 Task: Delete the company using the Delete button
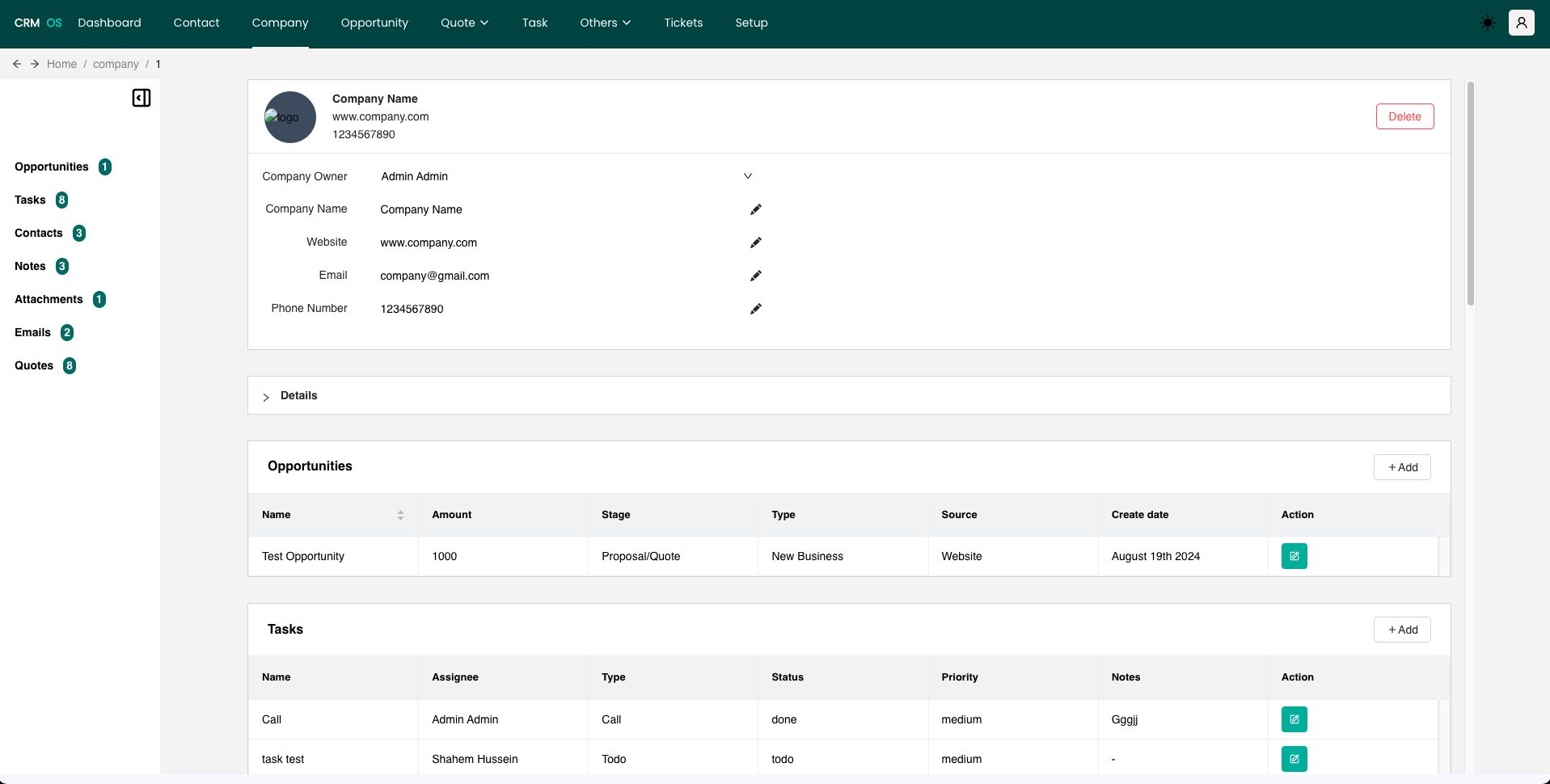pos(1404,116)
